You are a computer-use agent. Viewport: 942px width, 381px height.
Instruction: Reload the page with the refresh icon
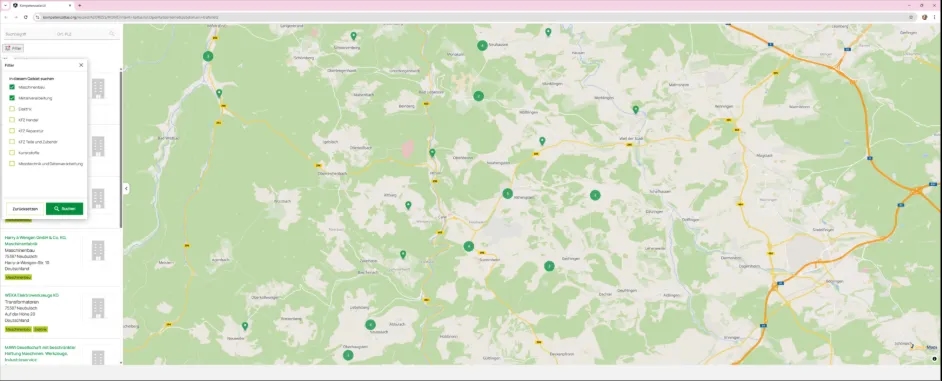(x=25, y=17)
